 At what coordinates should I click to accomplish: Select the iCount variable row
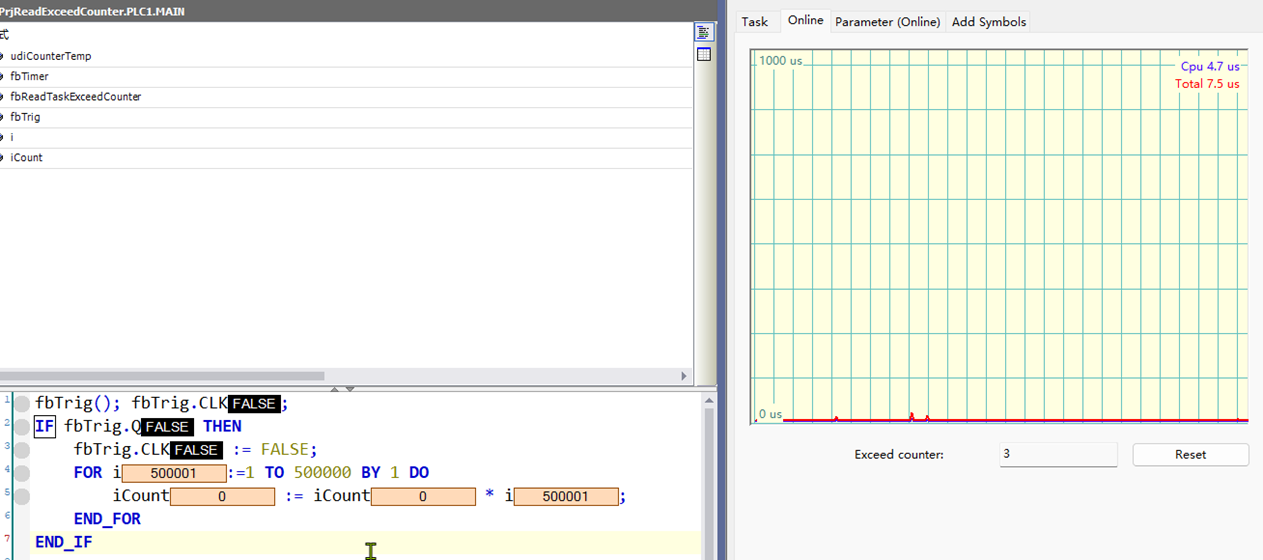click(27, 158)
